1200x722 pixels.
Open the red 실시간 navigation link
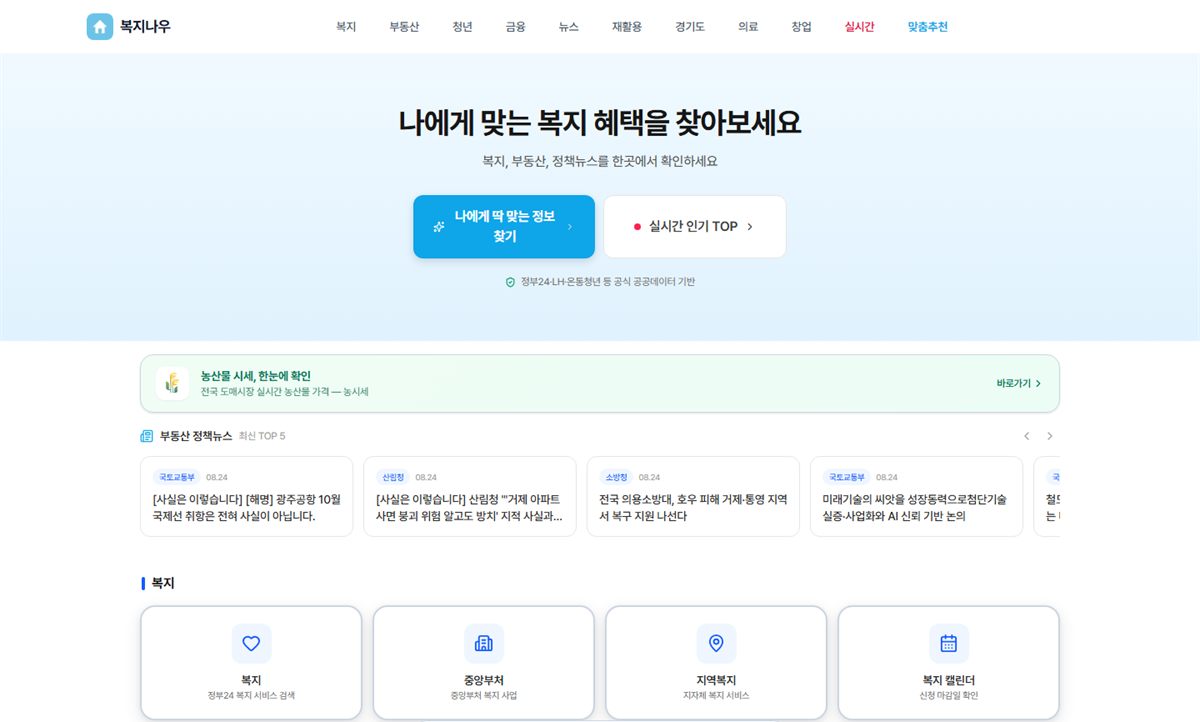click(859, 27)
